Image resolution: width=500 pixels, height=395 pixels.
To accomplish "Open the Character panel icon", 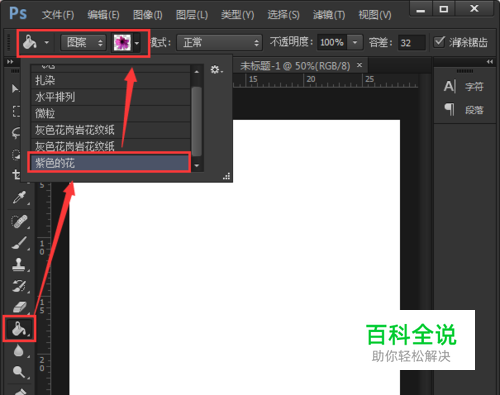I will (449, 87).
